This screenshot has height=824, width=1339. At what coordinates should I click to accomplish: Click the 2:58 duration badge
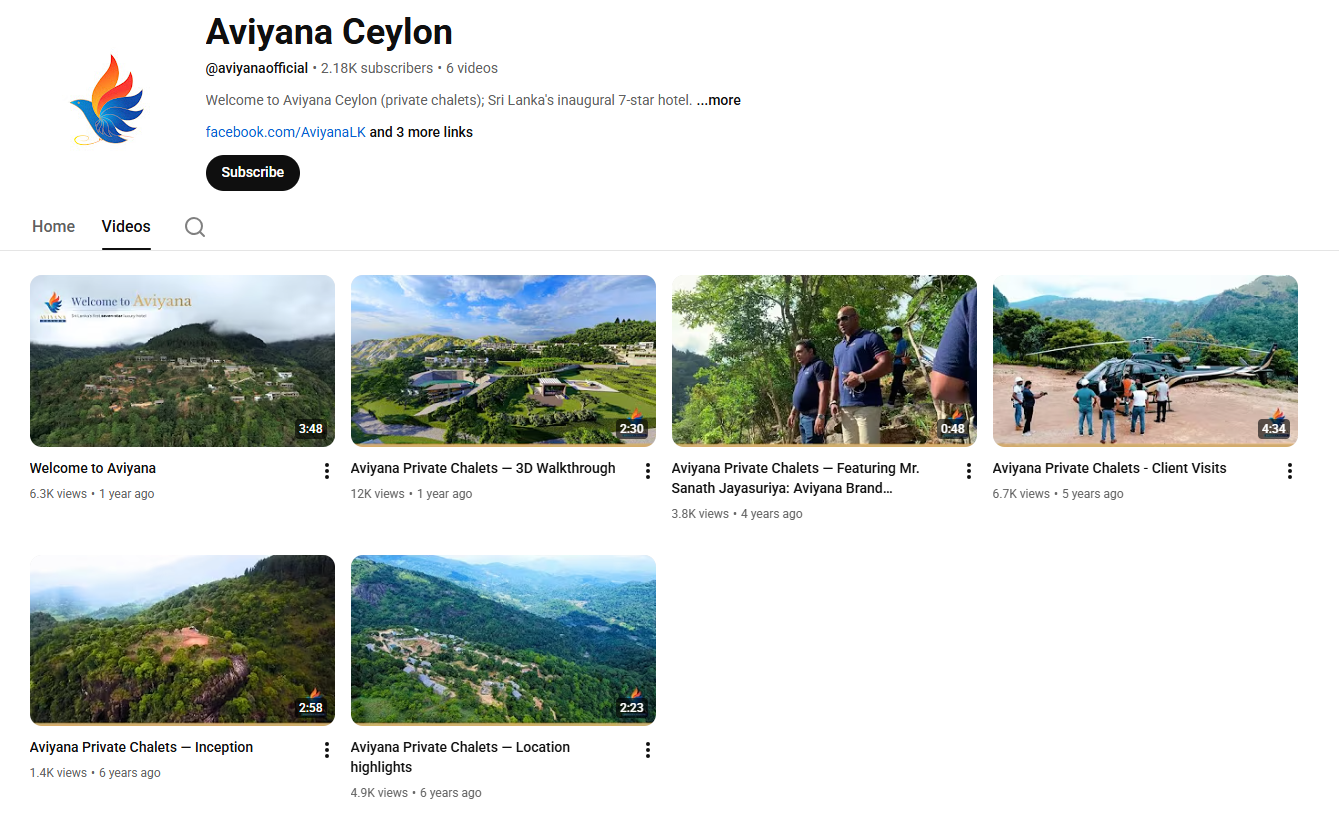point(310,708)
